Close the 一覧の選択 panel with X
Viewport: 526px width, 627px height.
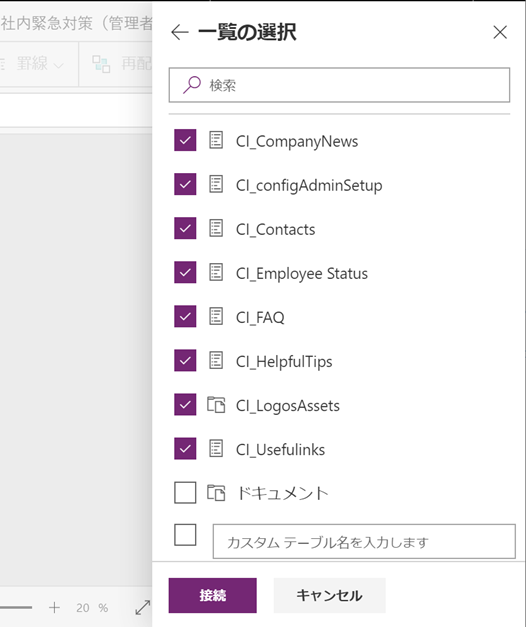[x=500, y=32]
